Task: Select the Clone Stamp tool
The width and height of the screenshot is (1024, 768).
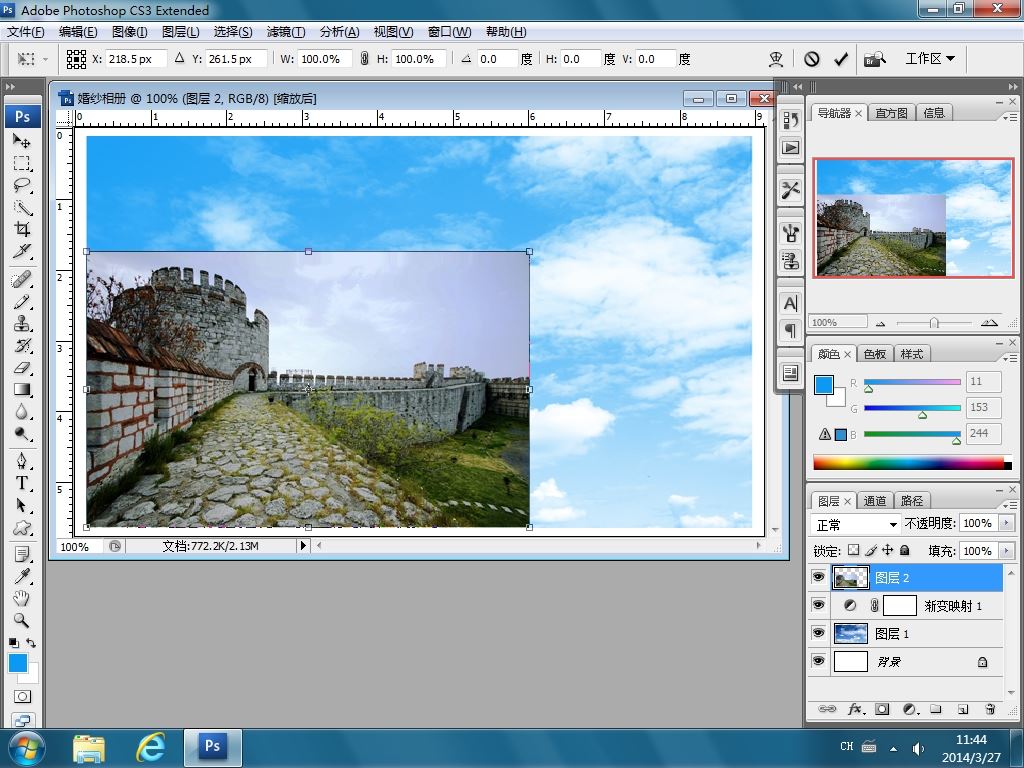Action: click(22, 324)
